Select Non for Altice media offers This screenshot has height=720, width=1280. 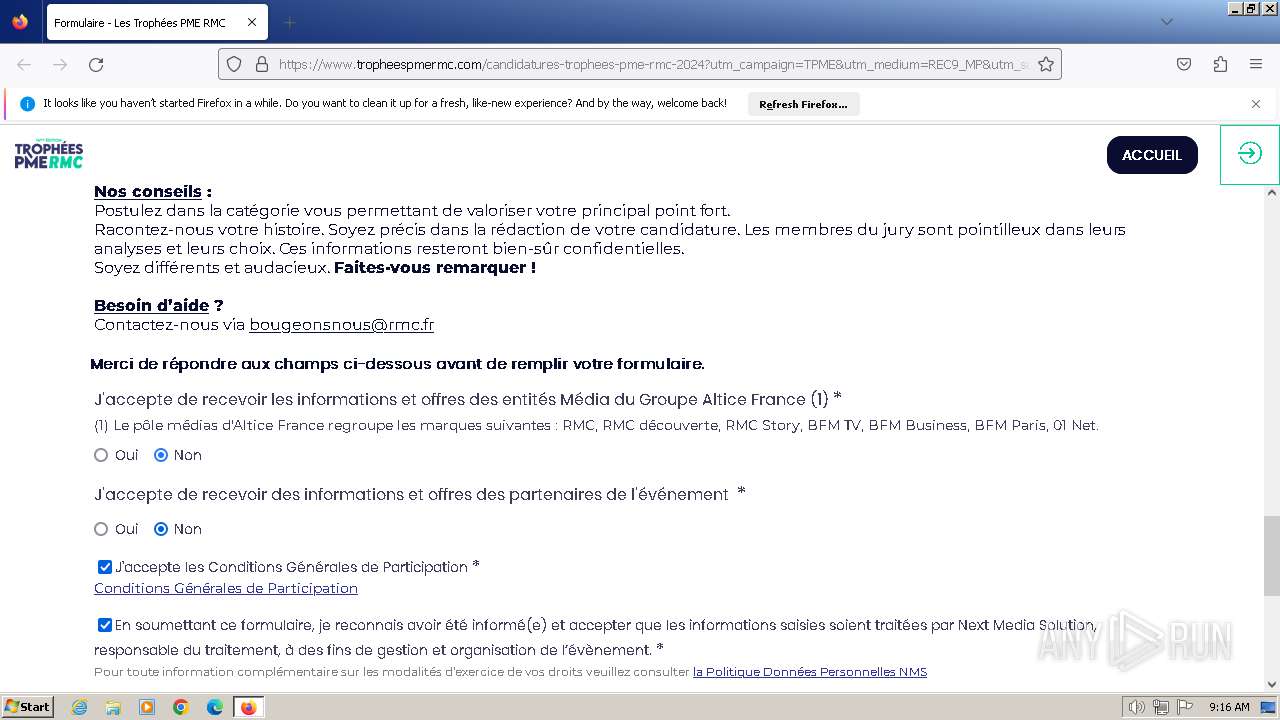(161, 455)
